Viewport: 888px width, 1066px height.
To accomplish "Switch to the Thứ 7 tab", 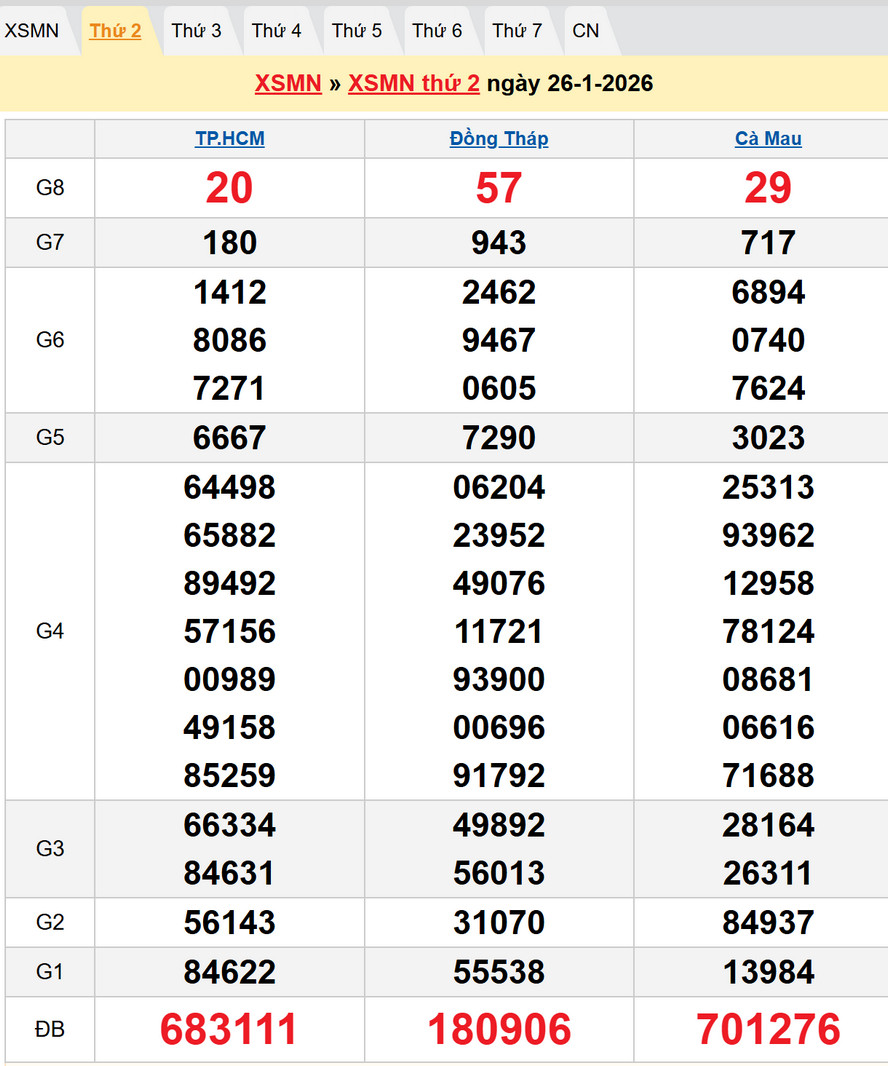I will pyautogui.click(x=517, y=31).
